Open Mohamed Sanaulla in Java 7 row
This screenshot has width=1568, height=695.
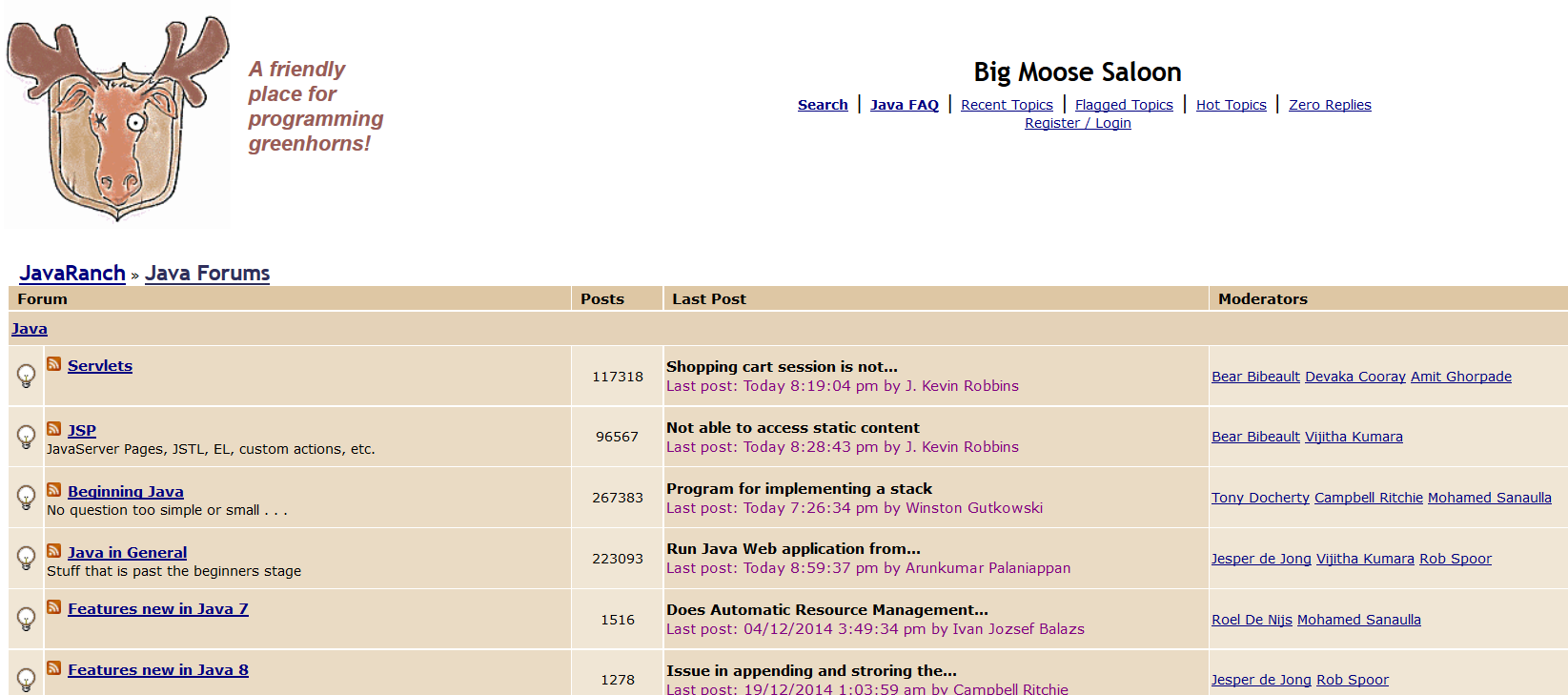coord(1359,620)
